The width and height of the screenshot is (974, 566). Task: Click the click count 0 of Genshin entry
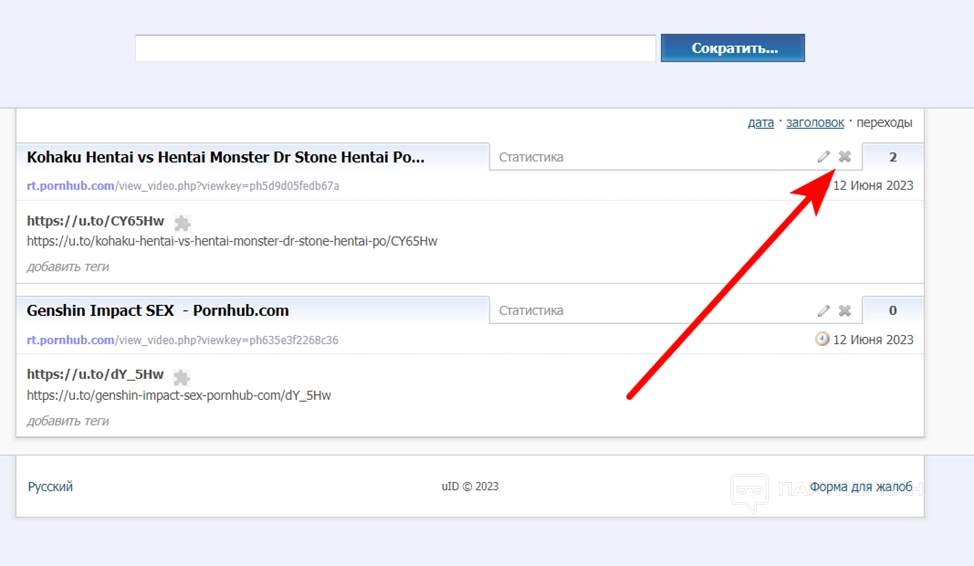[893, 311]
